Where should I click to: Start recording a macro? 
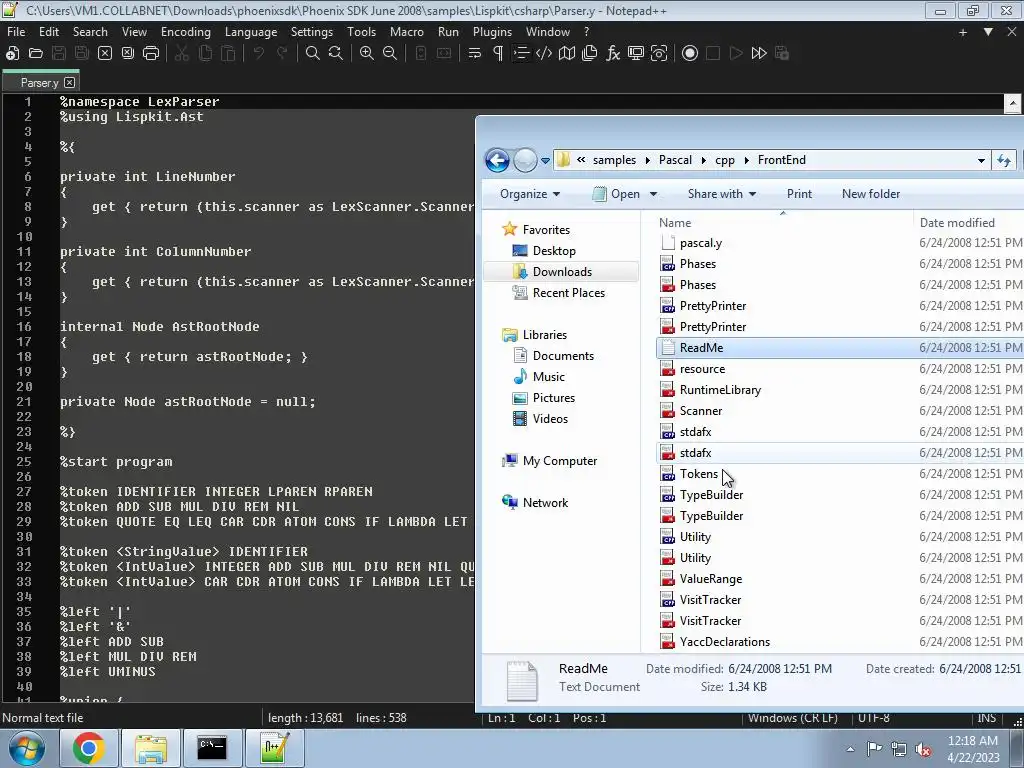(x=690, y=54)
